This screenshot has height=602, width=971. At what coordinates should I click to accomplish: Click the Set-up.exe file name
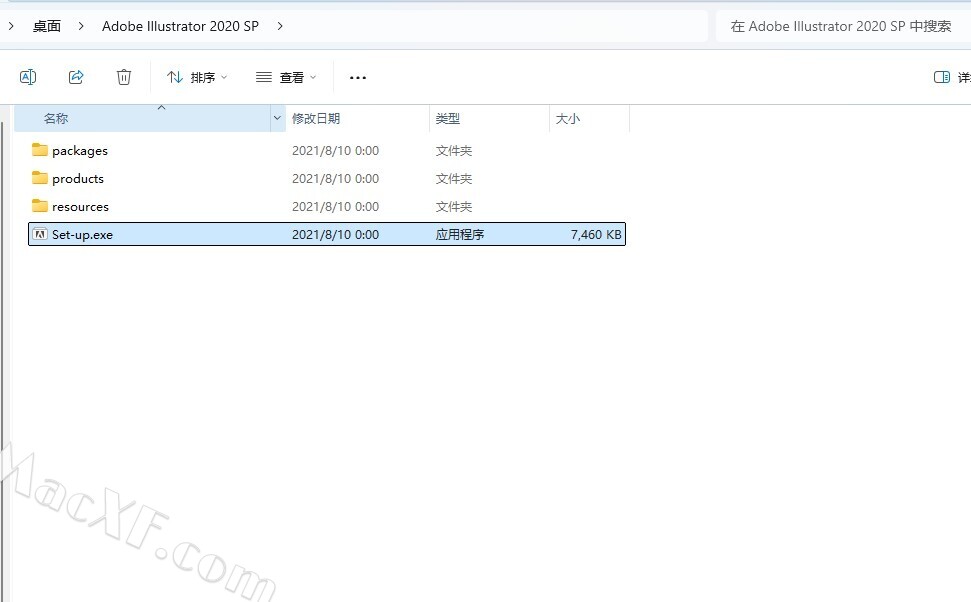click(x=82, y=235)
